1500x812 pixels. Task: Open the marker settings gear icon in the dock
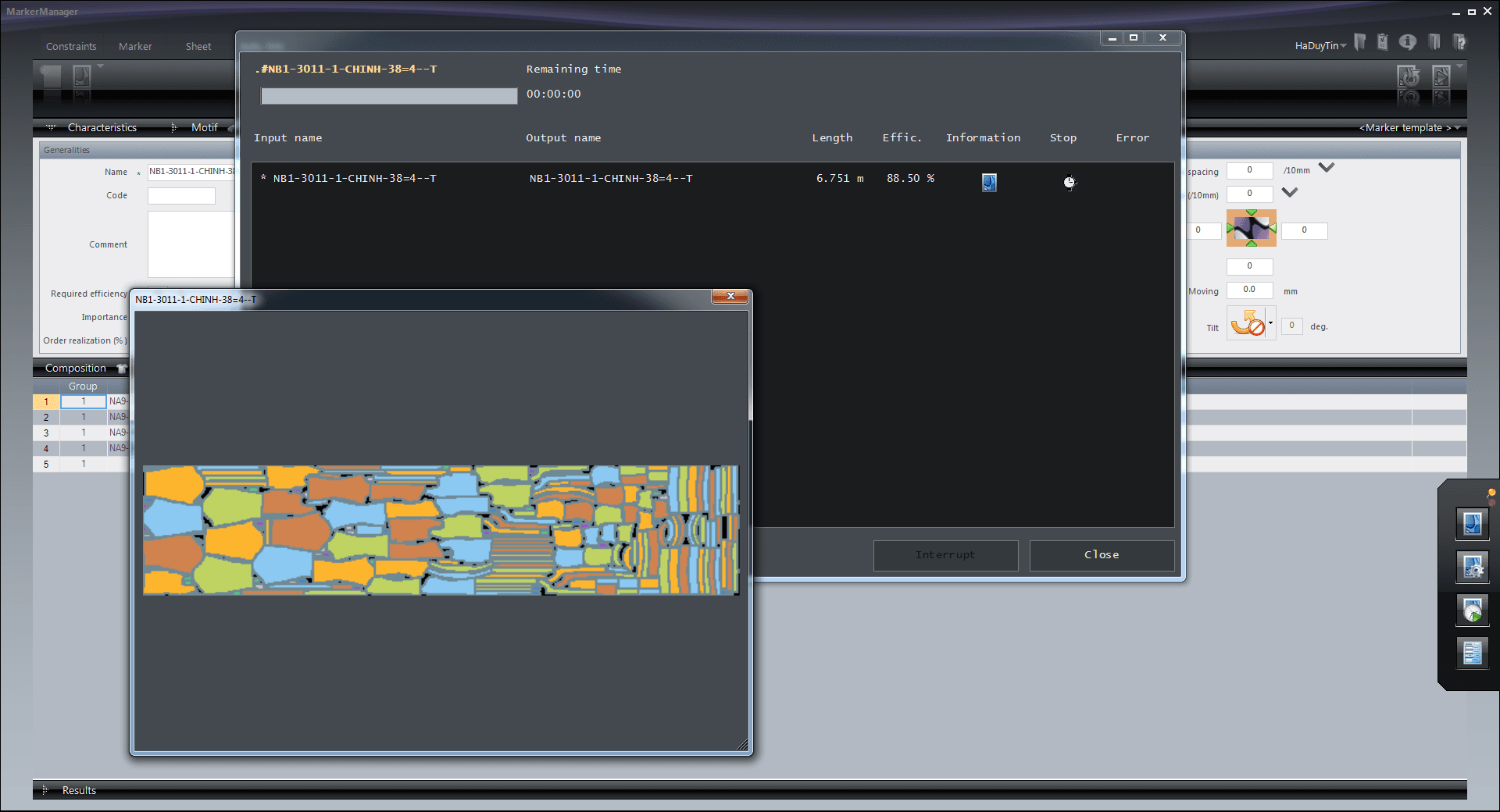coord(1472,567)
